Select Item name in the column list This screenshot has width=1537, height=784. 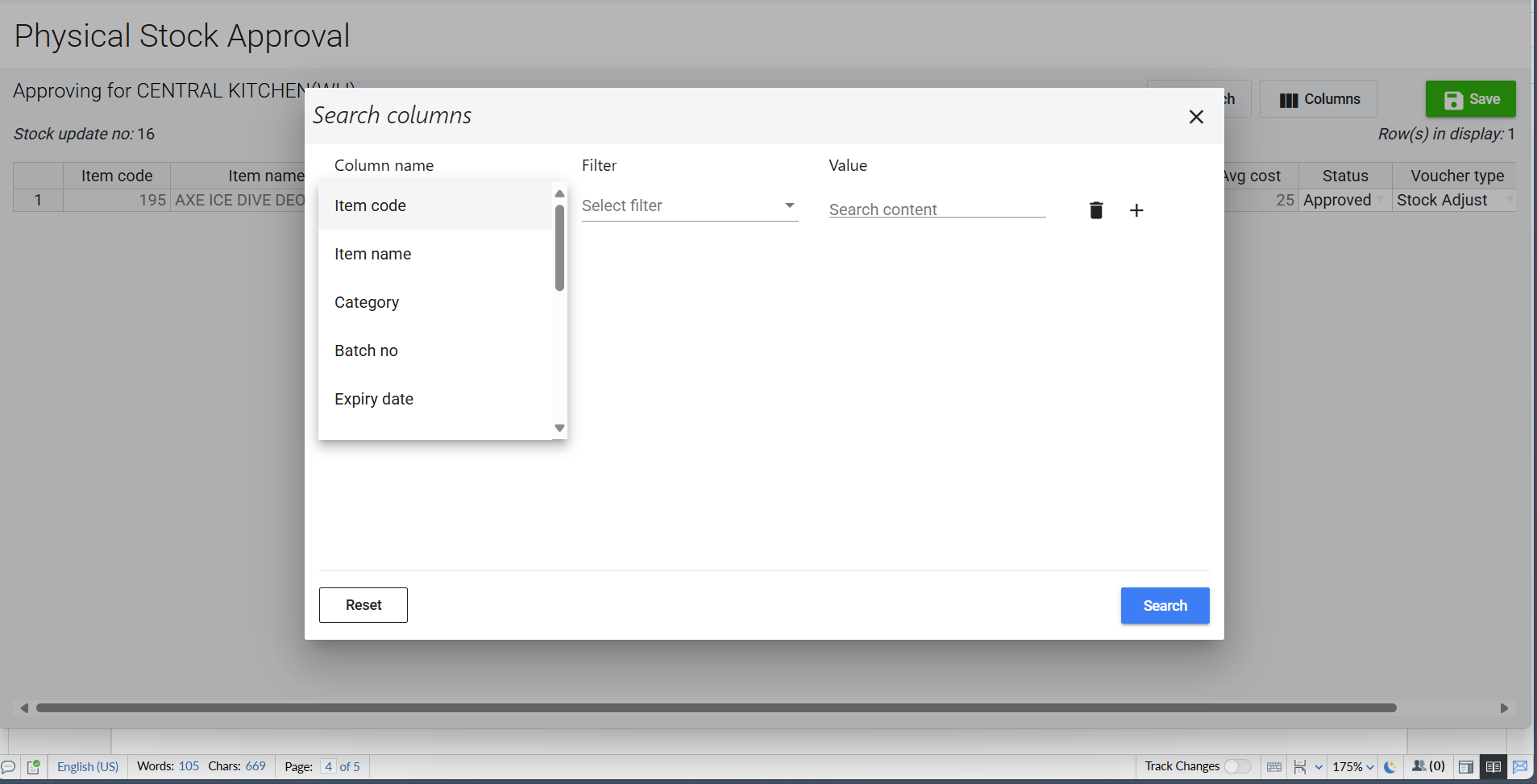pyautogui.click(x=435, y=254)
